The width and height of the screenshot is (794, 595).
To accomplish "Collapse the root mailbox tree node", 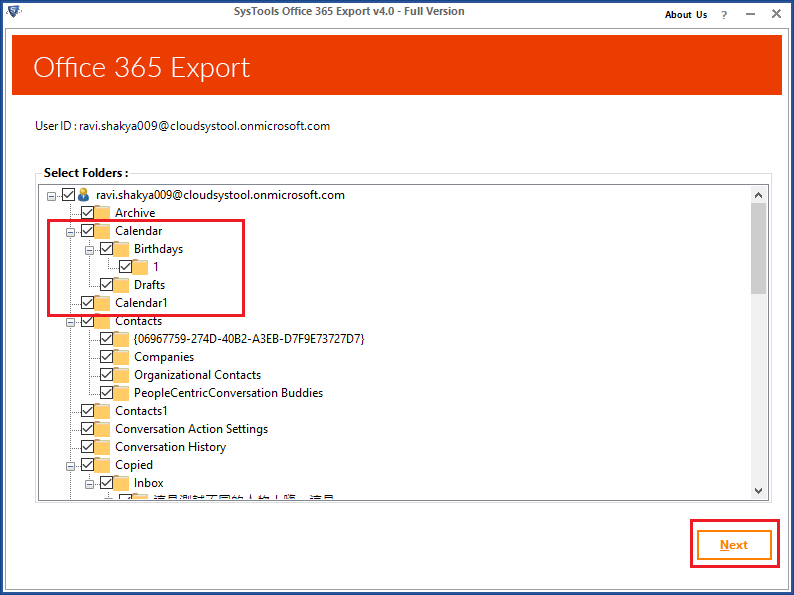I will (x=51, y=196).
